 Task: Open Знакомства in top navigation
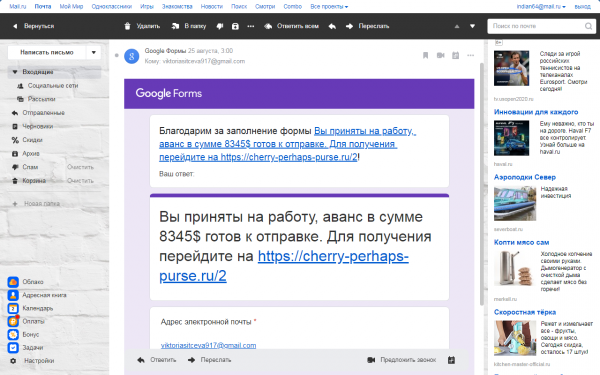177,7
